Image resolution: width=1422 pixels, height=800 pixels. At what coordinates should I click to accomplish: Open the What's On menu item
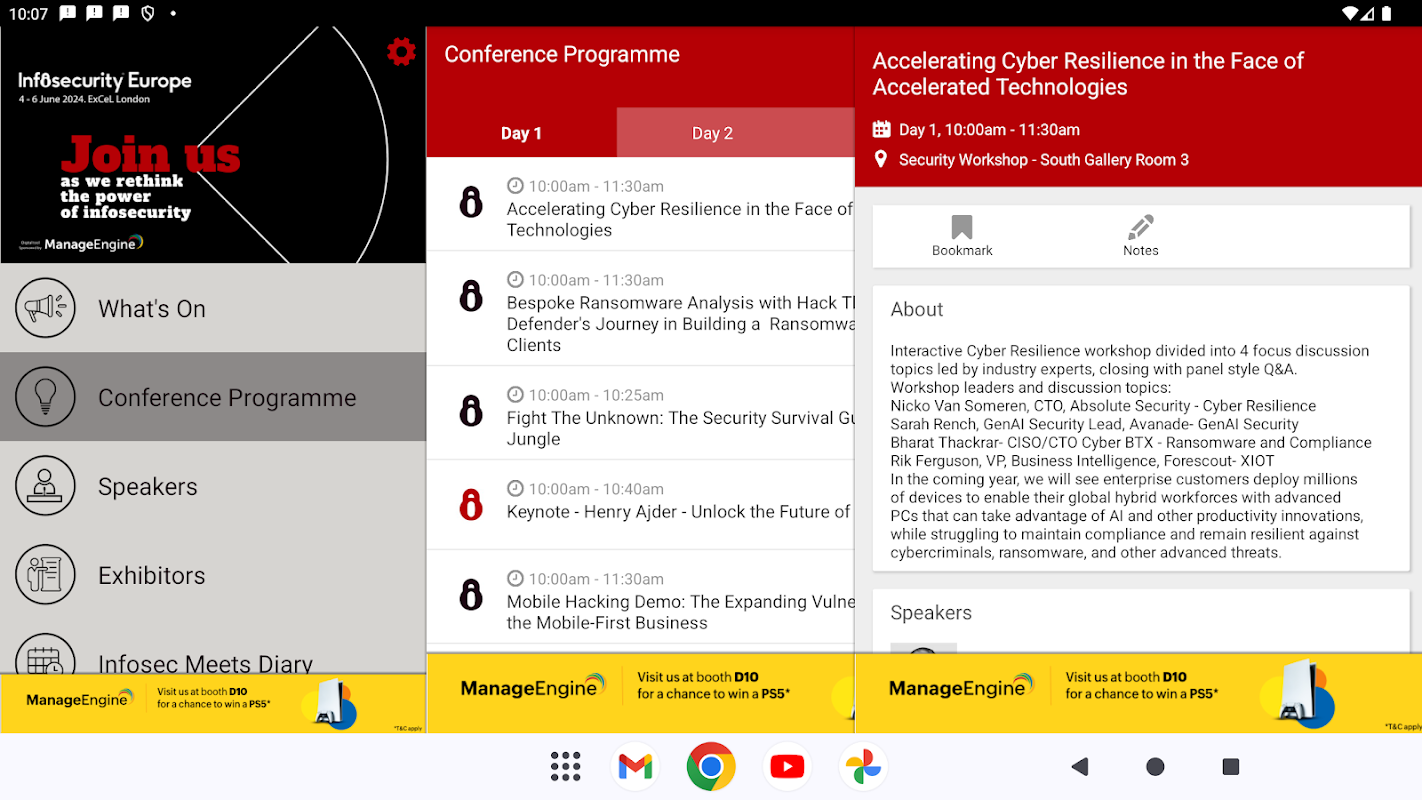tap(213, 308)
